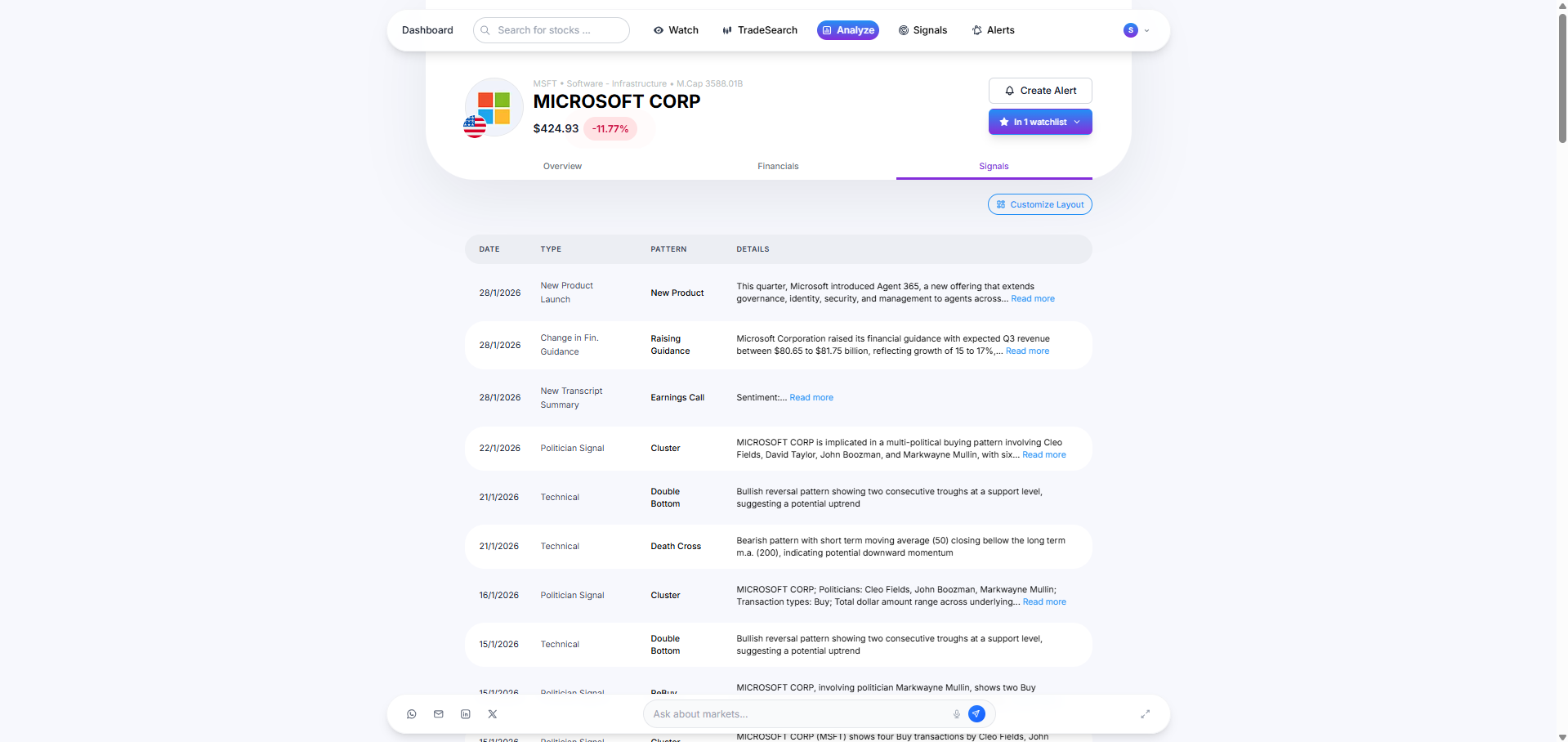The image size is (1568, 742).
Task: Switch to the Overview tab
Action: [x=562, y=166]
